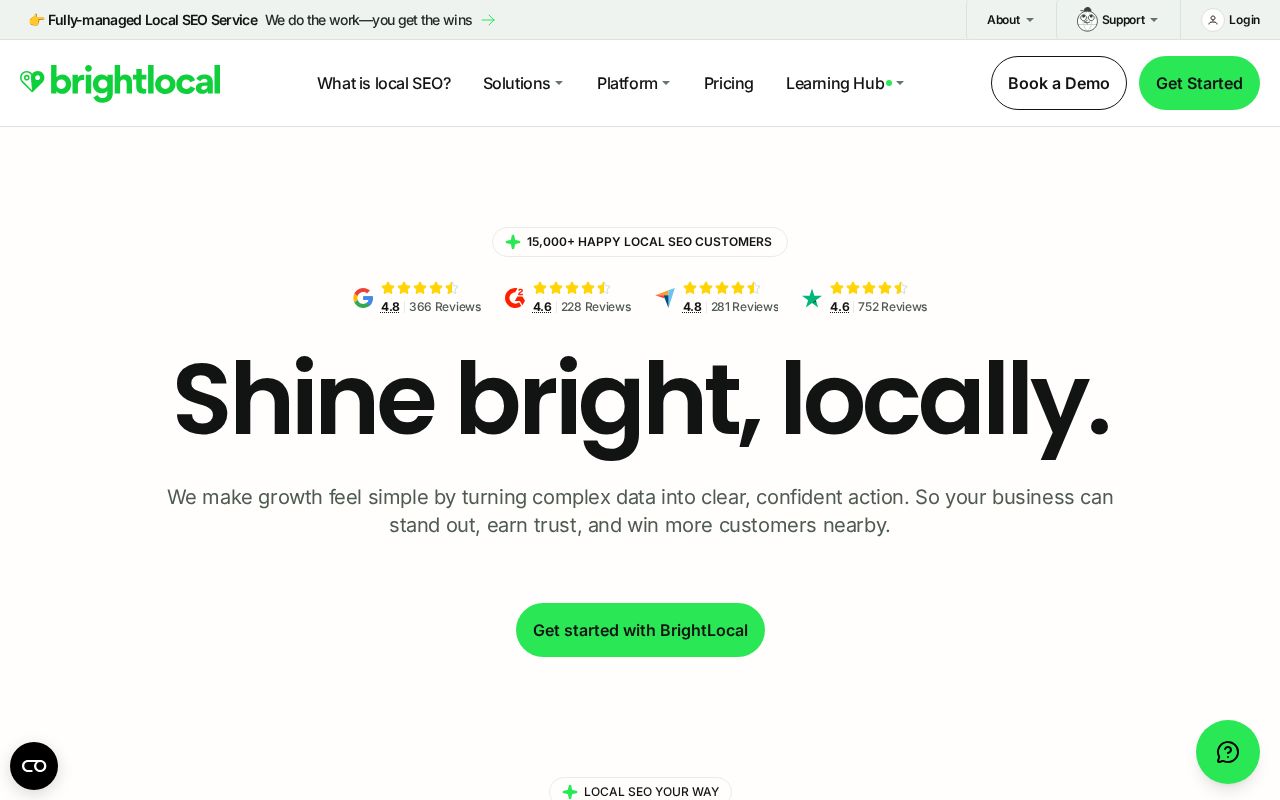1280x800 pixels.
Task: Click the Get Started header button
Action: 1199,83
